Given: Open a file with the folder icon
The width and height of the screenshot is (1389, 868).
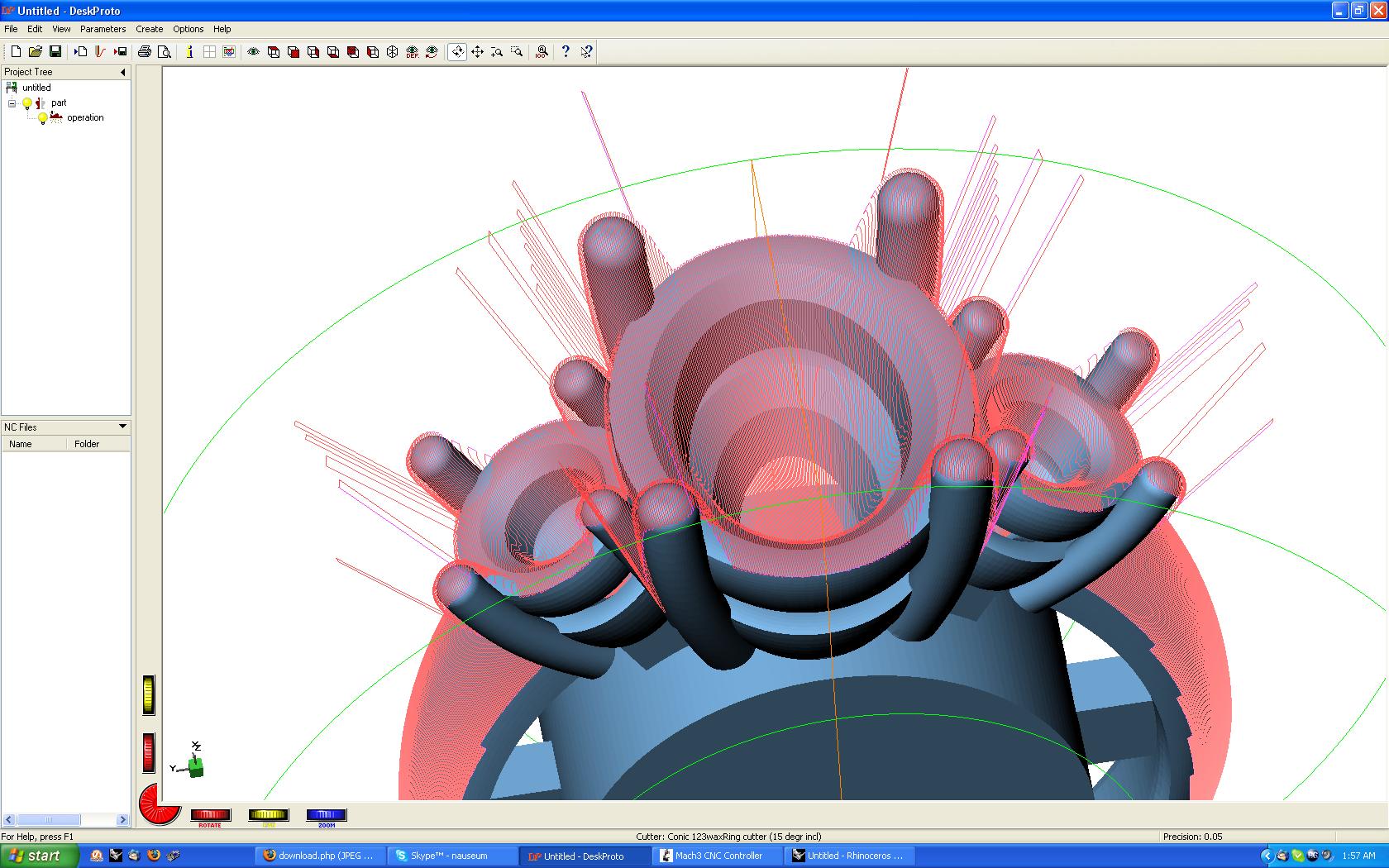Looking at the screenshot, I should 36,51.
